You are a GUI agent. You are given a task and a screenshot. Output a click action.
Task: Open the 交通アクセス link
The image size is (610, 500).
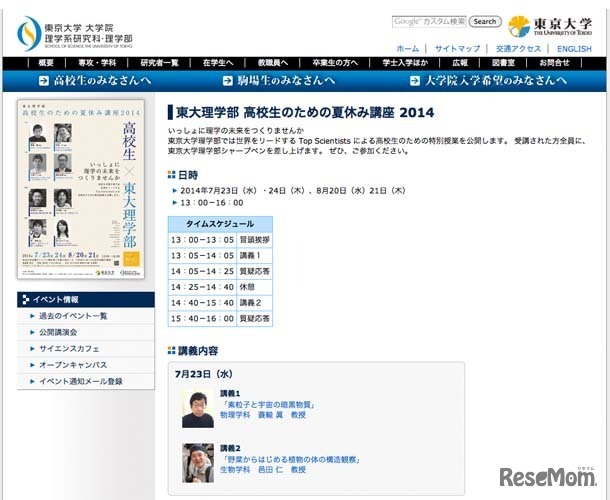click(x=518, y=49)
